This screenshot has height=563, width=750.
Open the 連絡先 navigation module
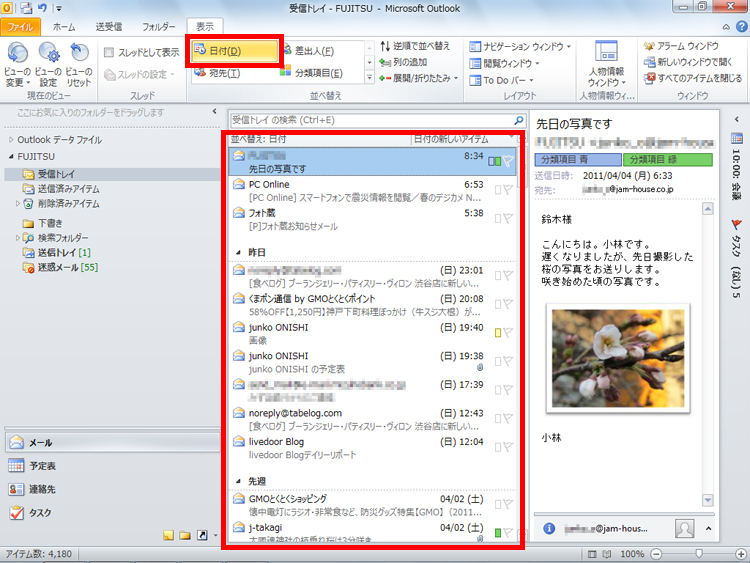pyautogui.click(x=113, y=489)
